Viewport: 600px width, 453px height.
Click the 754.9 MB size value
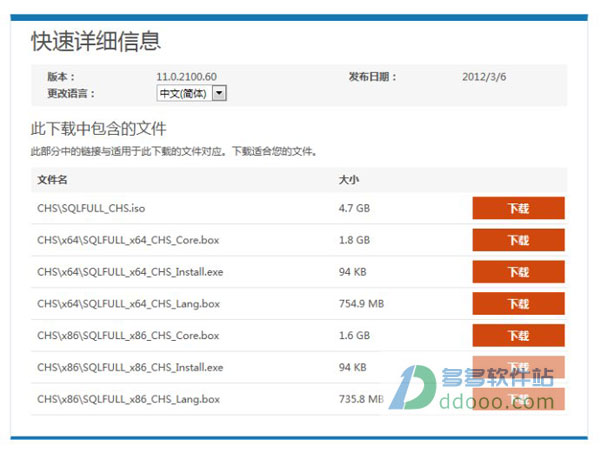(x=361, y=304)
